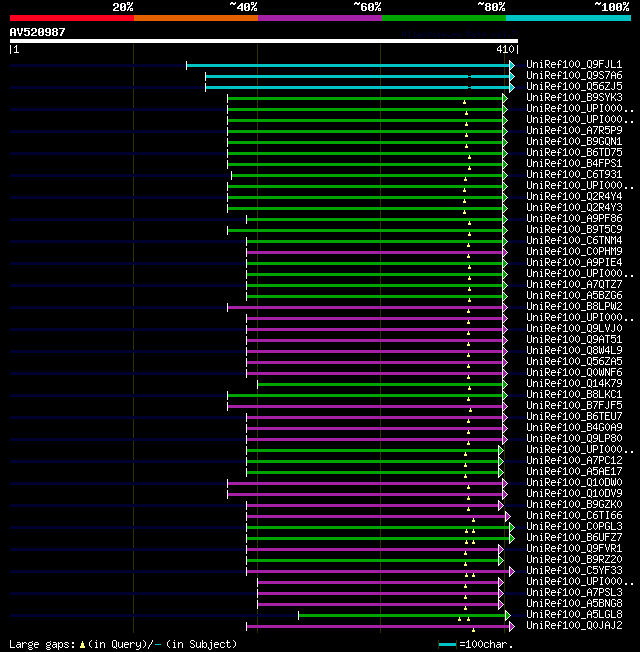Open the UniRef100_B9SYK3 hit label
The image size is (640, 652).
pyautogui.click(x=574, y=97)
